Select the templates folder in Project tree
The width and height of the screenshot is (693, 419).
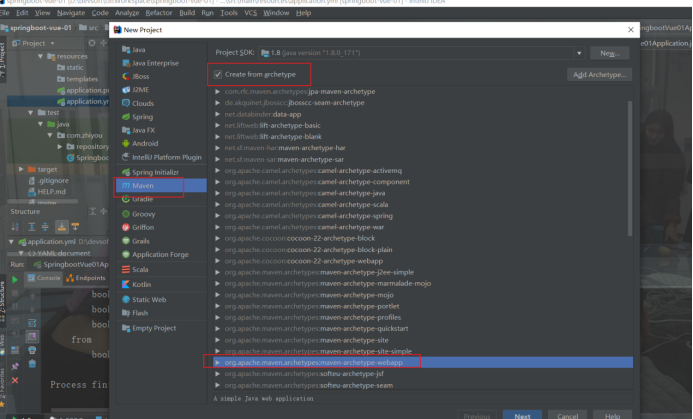point(77,79)
